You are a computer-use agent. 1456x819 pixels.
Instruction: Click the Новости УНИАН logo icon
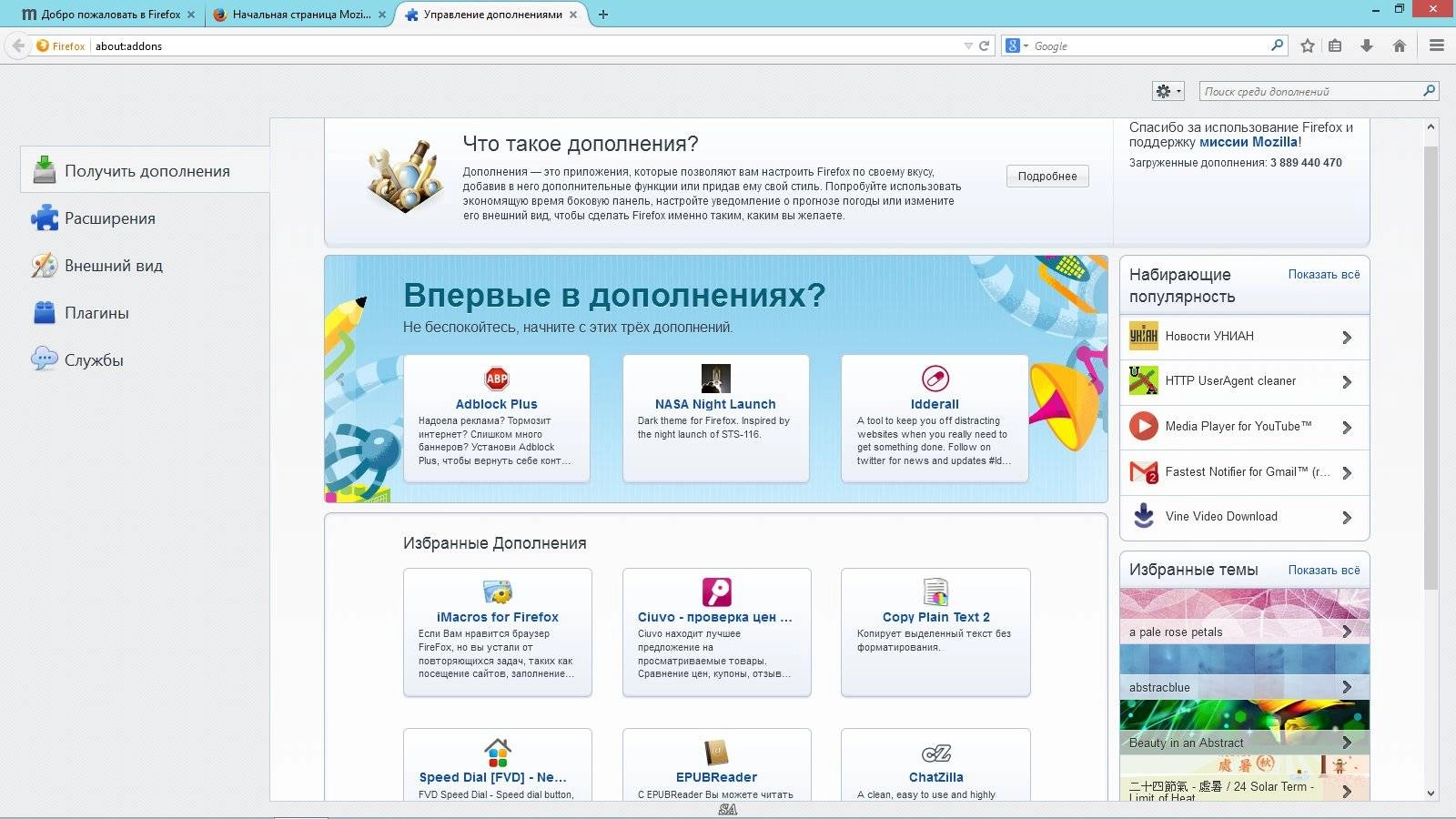[1144, 336]
